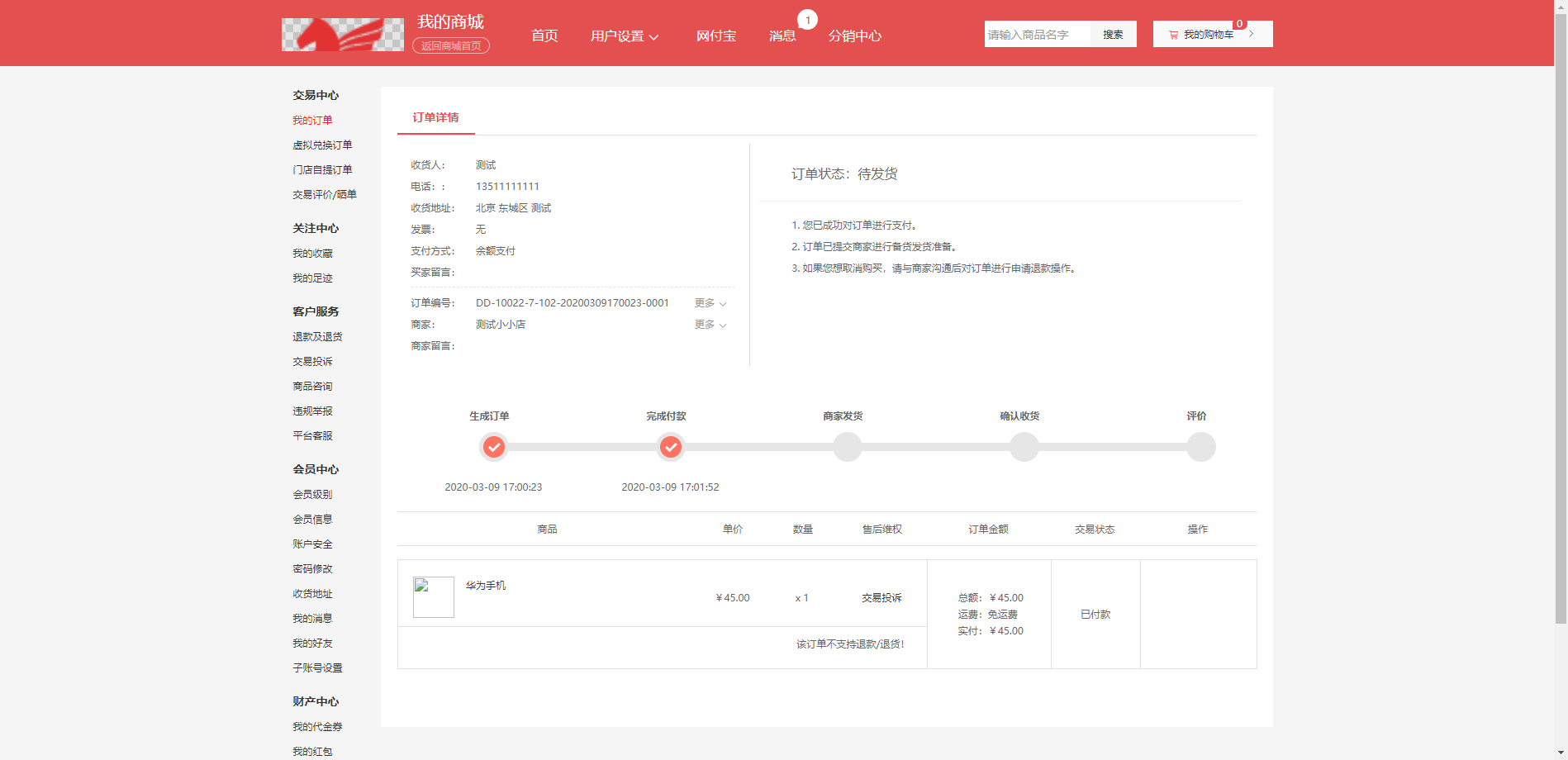This screenshot has height=760, width=1568.
Task: Open 会员信息 in the sidebar
Action: [x=312, y=520]
